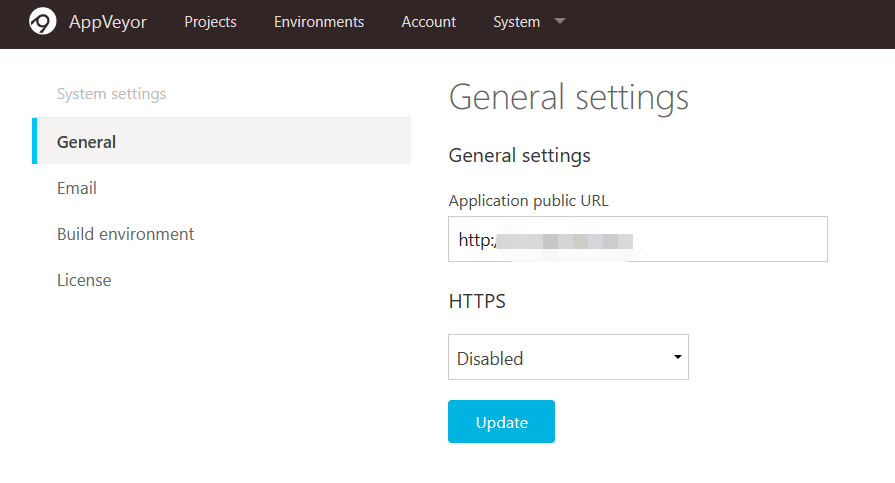Click the small General settings subheading
Image resolution: width=895 pixels, height=483 pixels.
[519, 155]
